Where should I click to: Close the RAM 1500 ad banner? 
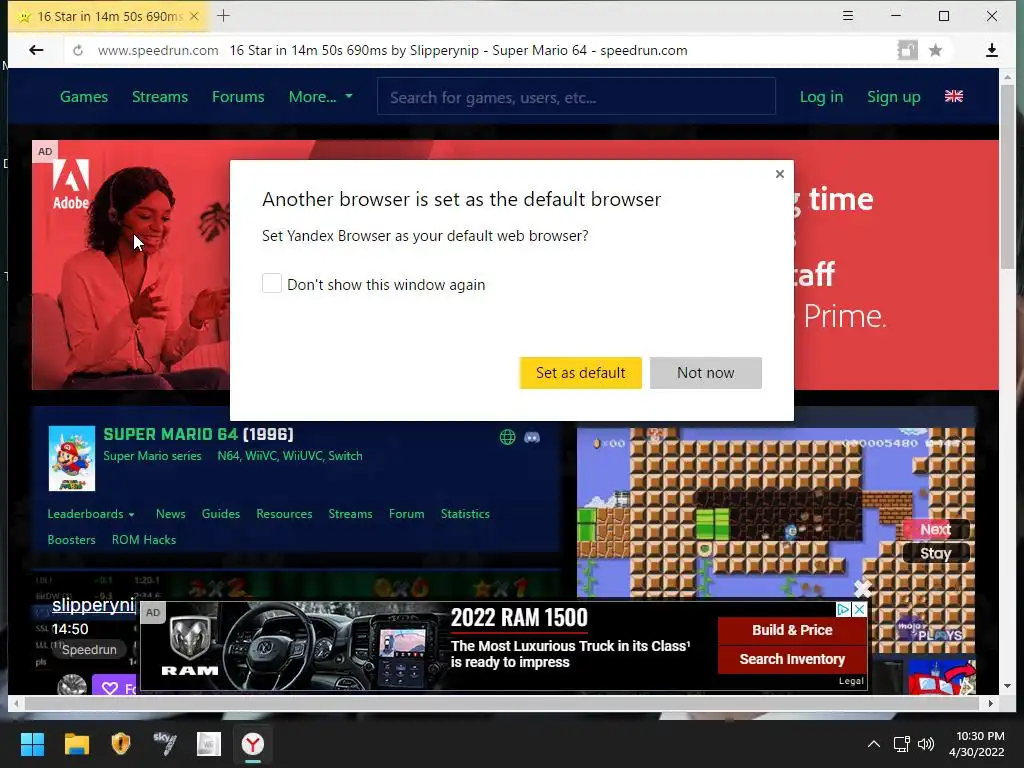(x=859, y=609)
